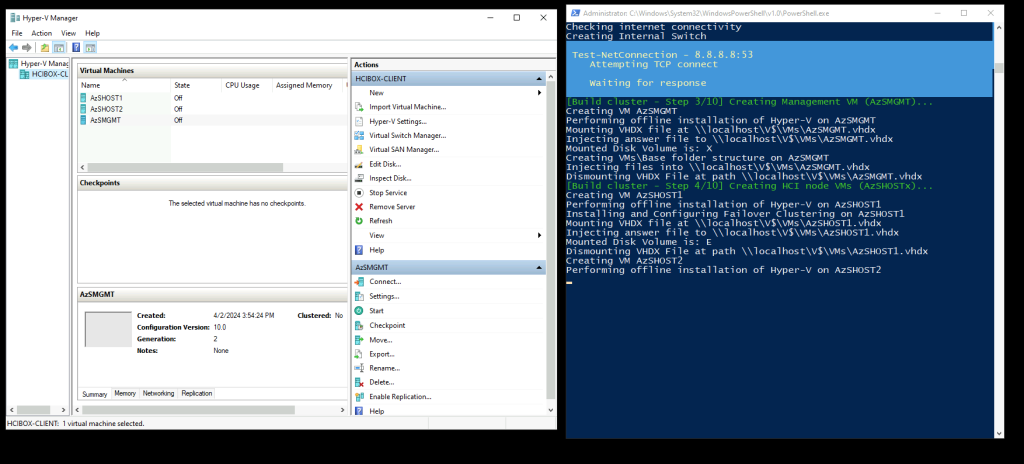Open the Help menu in the menu bar
The width and height of the screenshot is (1024, 464).
93,33
